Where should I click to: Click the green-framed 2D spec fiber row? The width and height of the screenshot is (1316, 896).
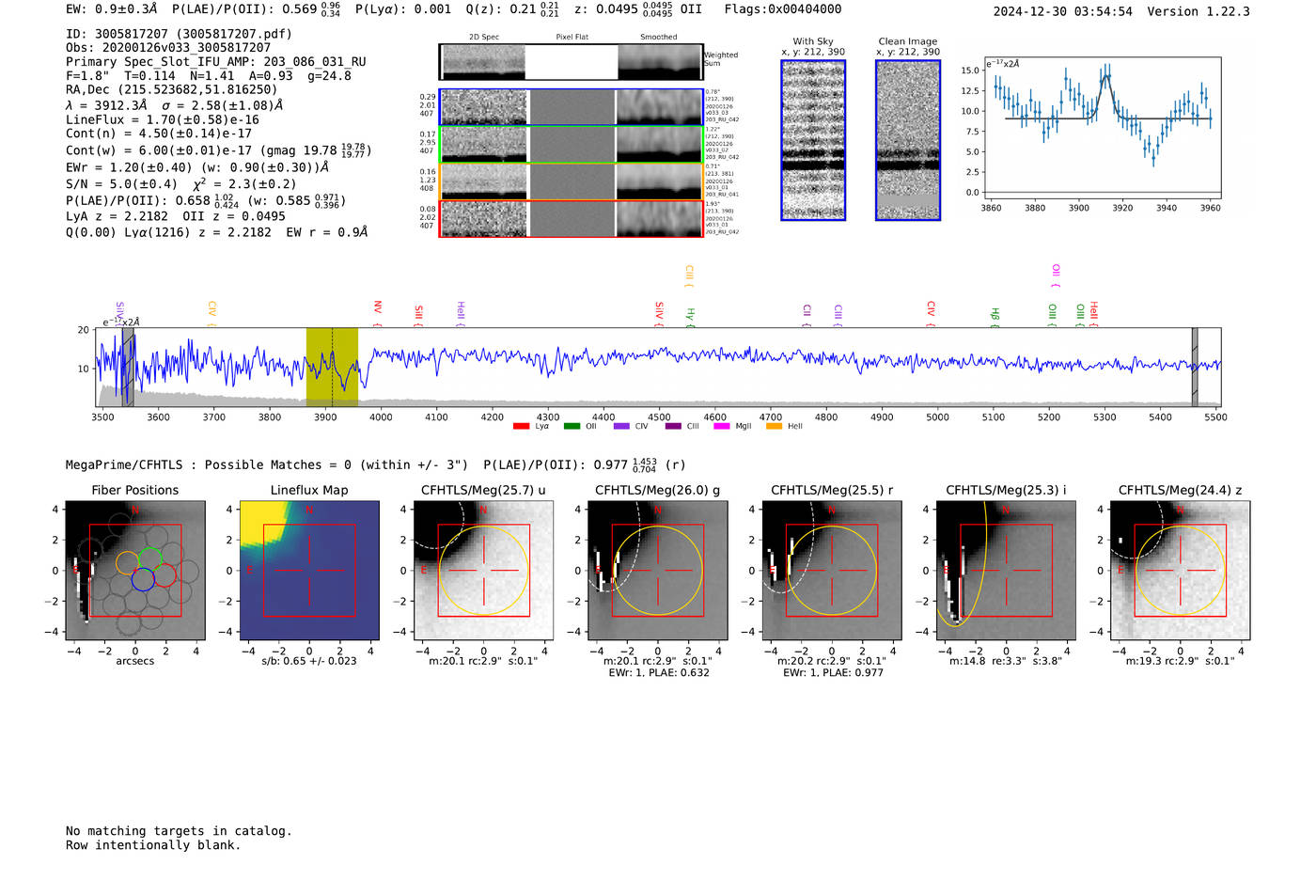(x=571, y=144)
